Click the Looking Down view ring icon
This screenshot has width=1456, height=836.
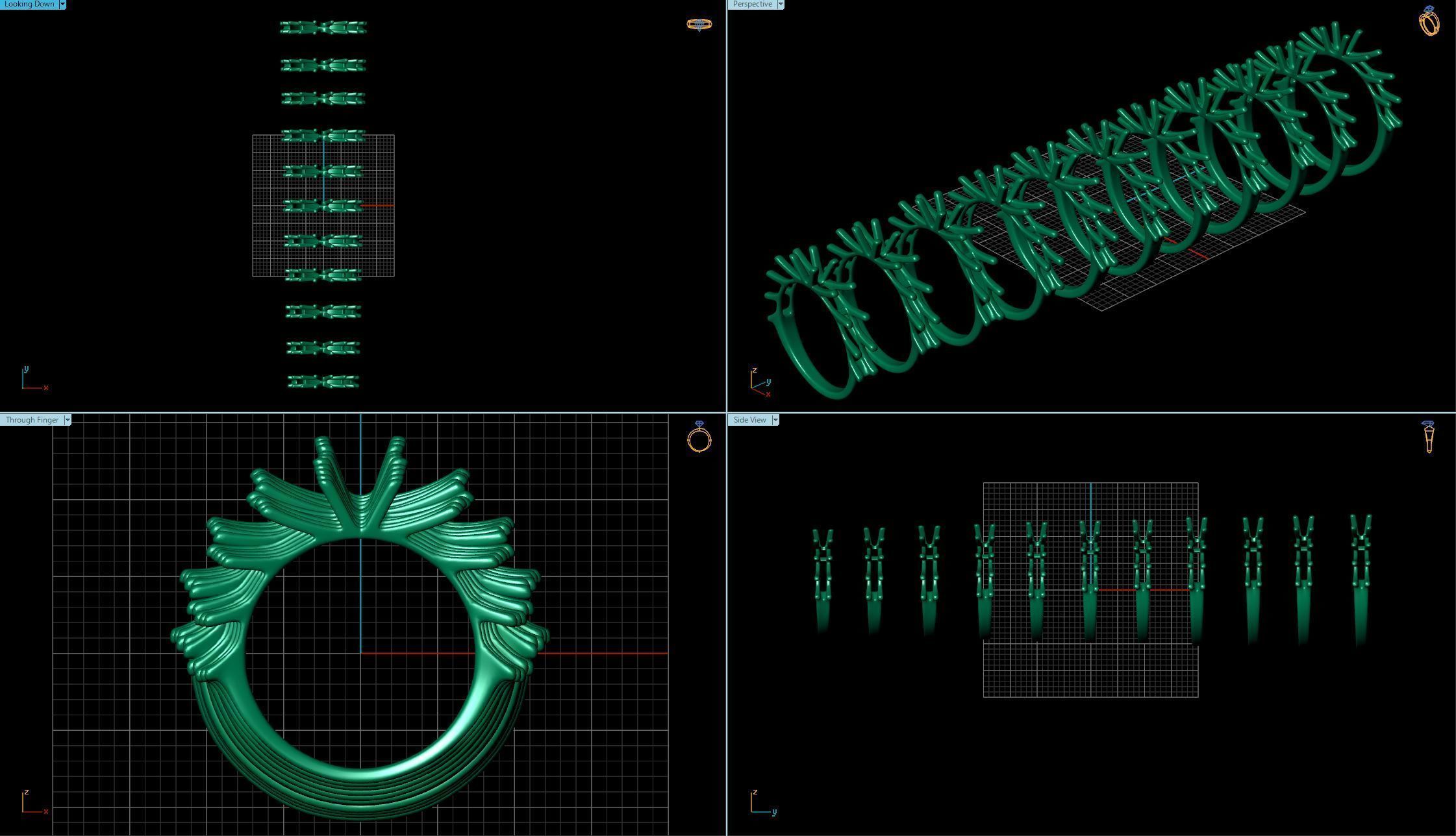pos(699,25)
